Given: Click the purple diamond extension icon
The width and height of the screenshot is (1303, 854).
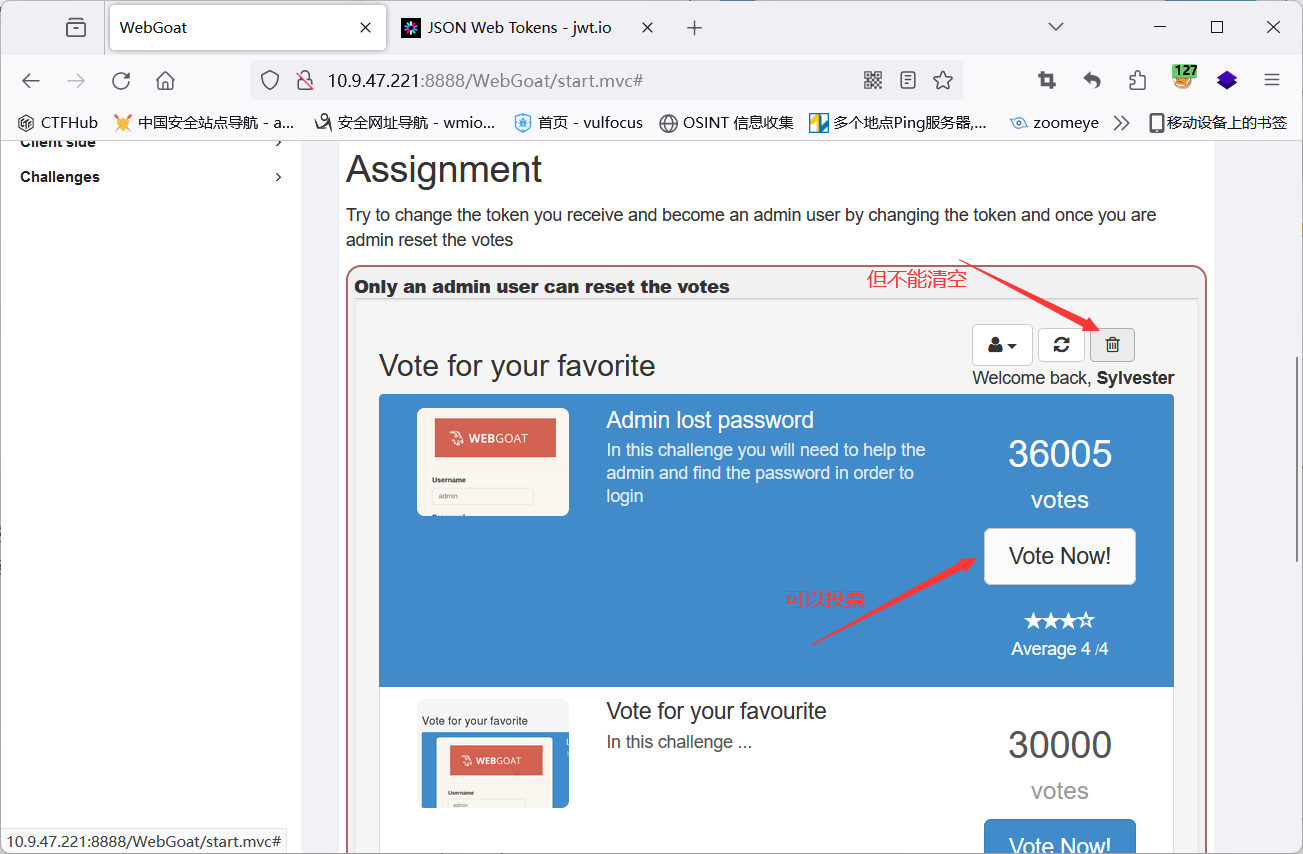Looking at the screenshot, I should [x=1227, y=81].
